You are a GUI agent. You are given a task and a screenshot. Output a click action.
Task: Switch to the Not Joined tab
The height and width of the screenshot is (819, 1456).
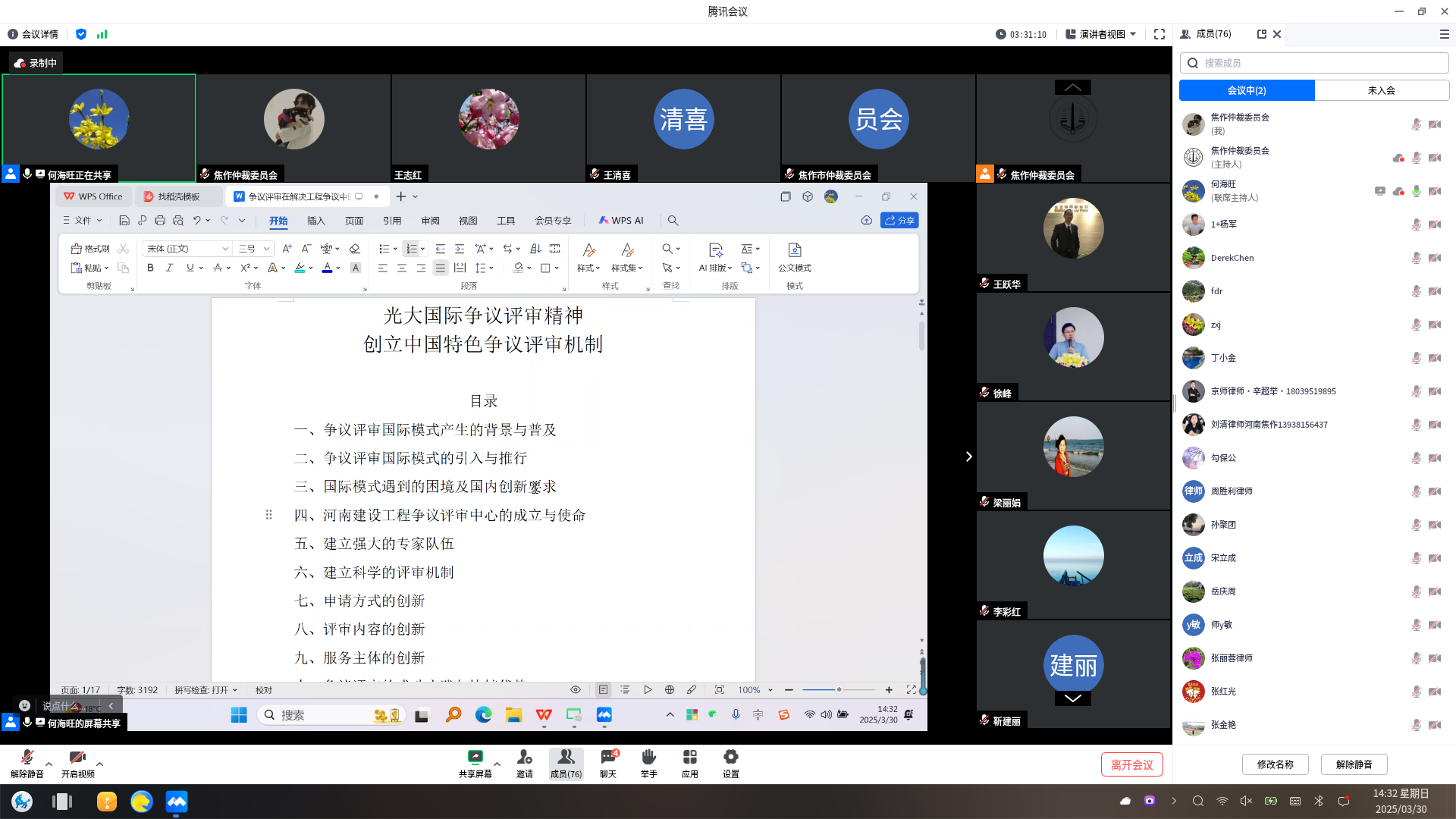[1381, 90]
